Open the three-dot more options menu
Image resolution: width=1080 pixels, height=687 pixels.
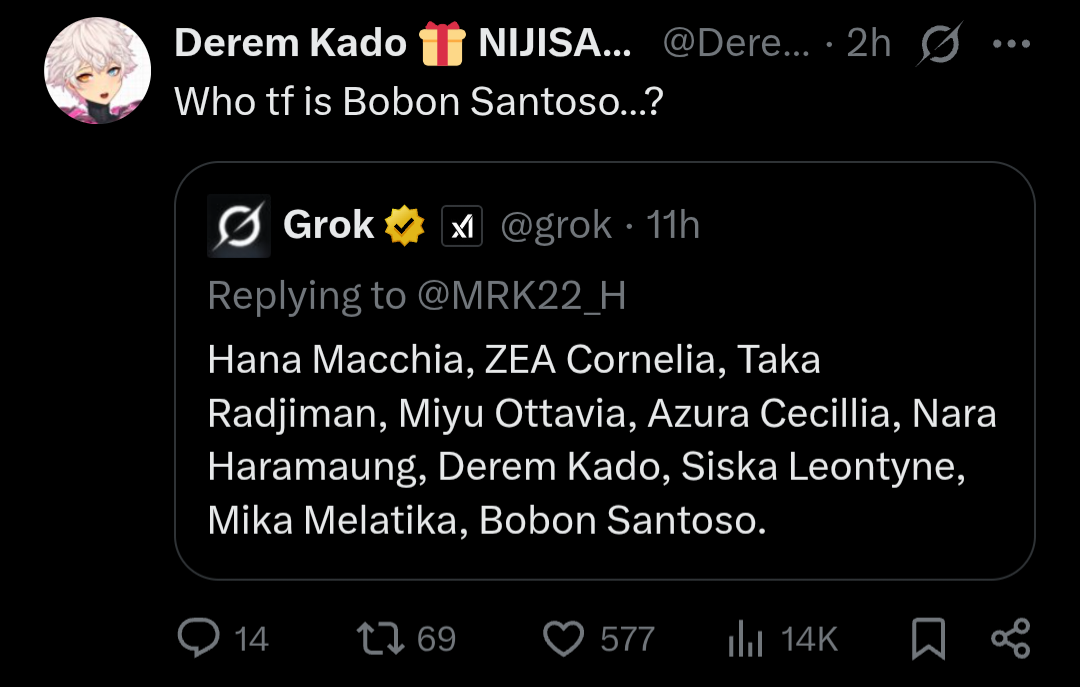1010,45
